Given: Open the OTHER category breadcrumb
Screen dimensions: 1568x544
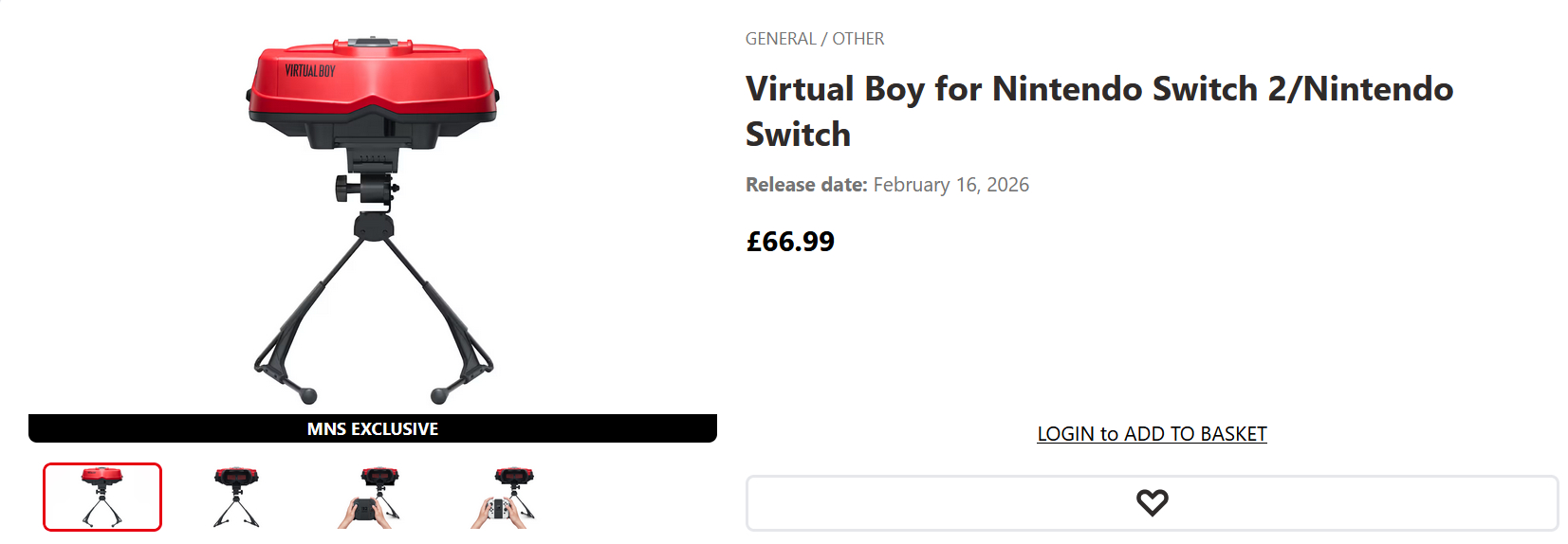Looking at the screenshot, I should click(858, 39).
